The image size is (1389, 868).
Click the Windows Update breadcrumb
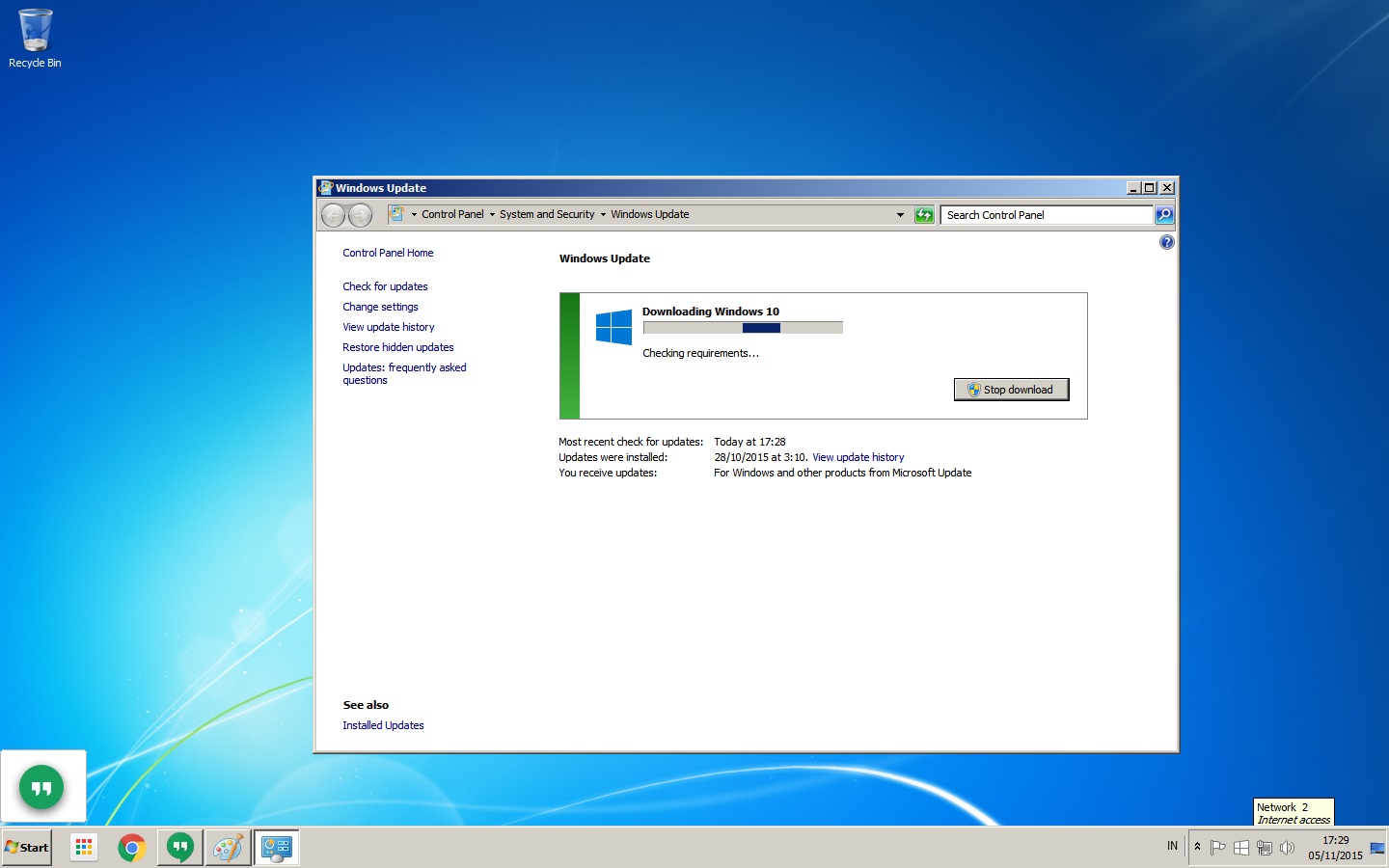[x=649, y=215]
